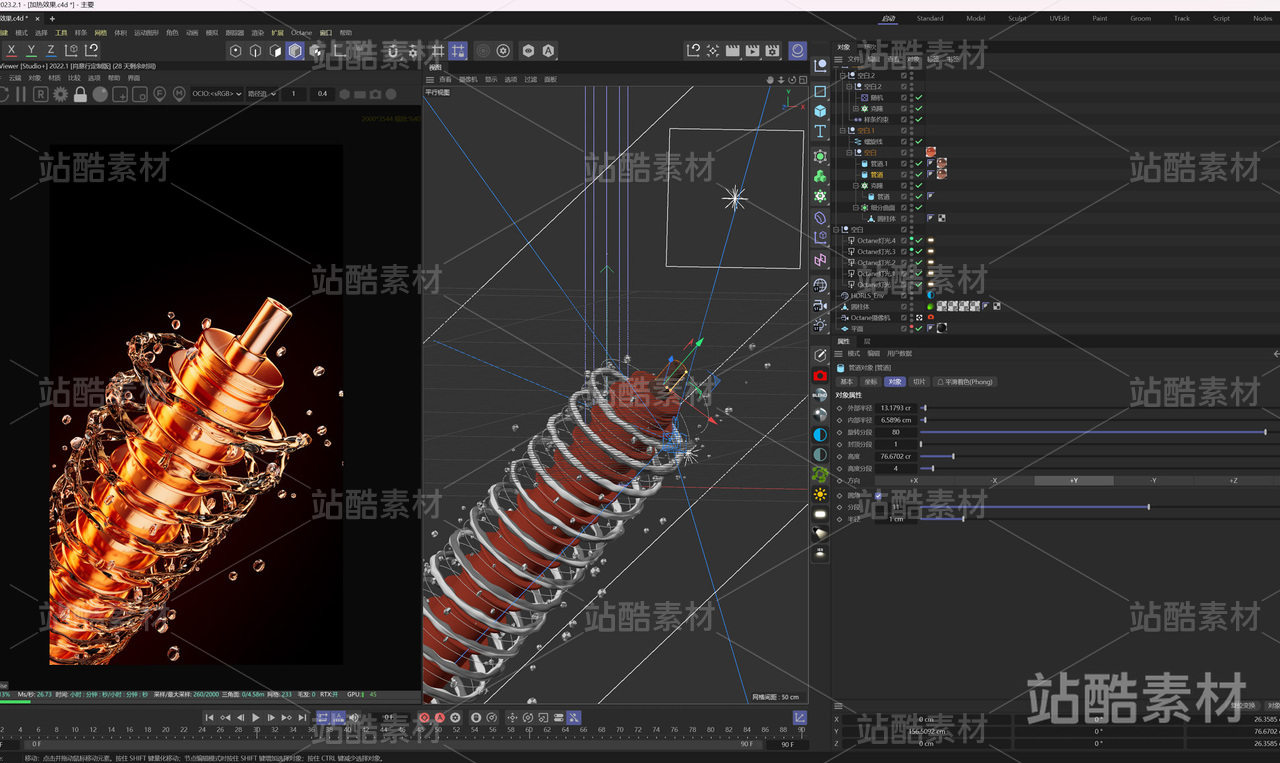Set direction to +X
Screen dimensions: 1280x763
coord(913,481)
